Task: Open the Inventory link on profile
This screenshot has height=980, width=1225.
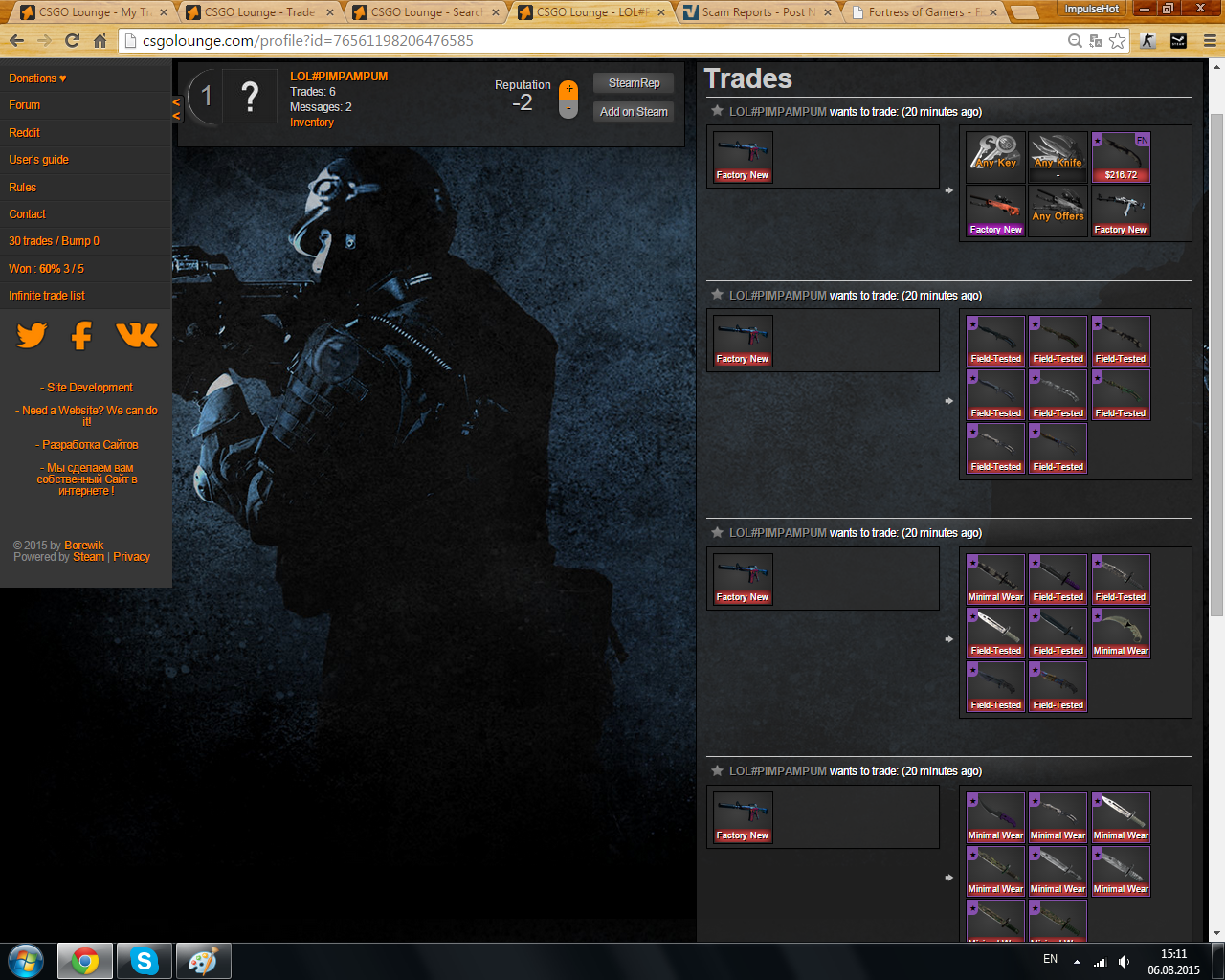Action: [312, 122]
